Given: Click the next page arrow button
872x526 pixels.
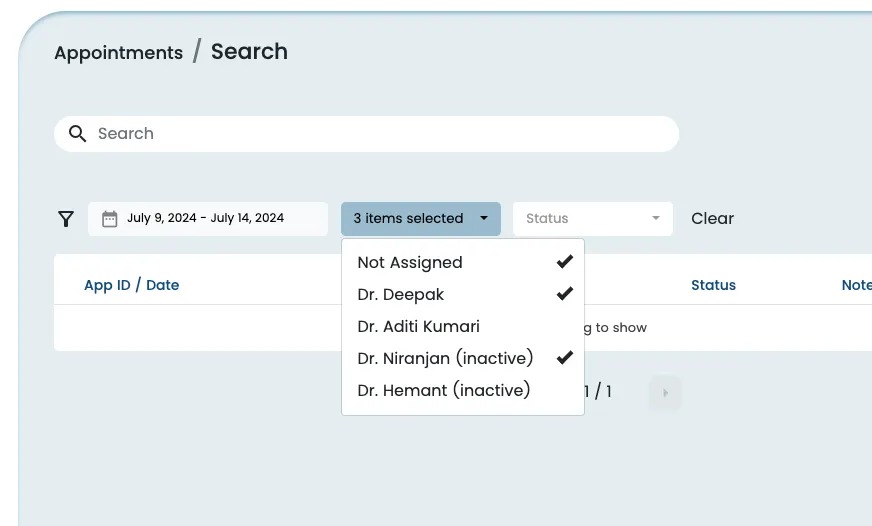Looking at the screenshot, I should pos(664,392).
